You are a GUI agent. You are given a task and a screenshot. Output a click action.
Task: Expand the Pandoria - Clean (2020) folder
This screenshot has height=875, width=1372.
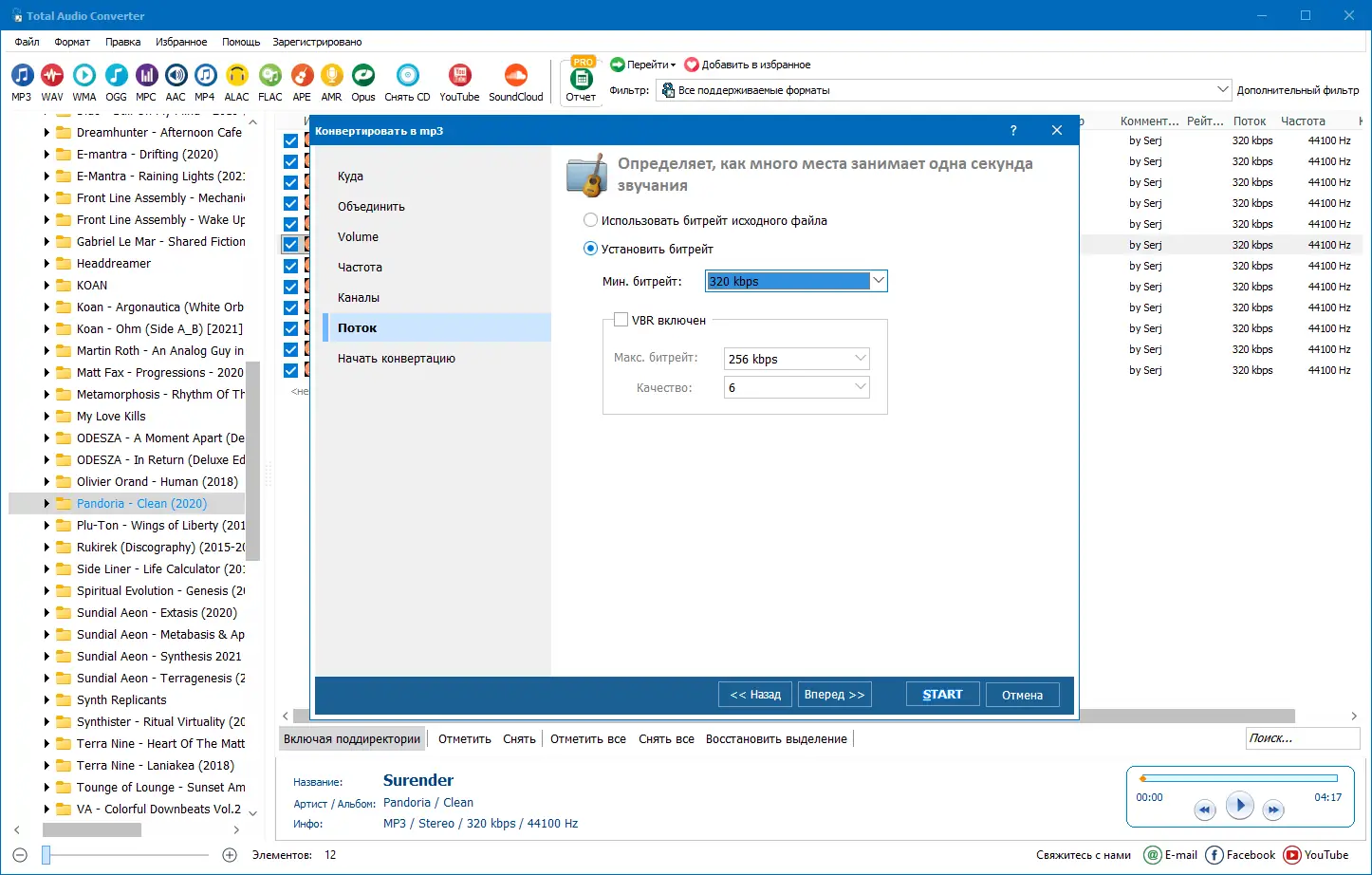coord(46,504)
